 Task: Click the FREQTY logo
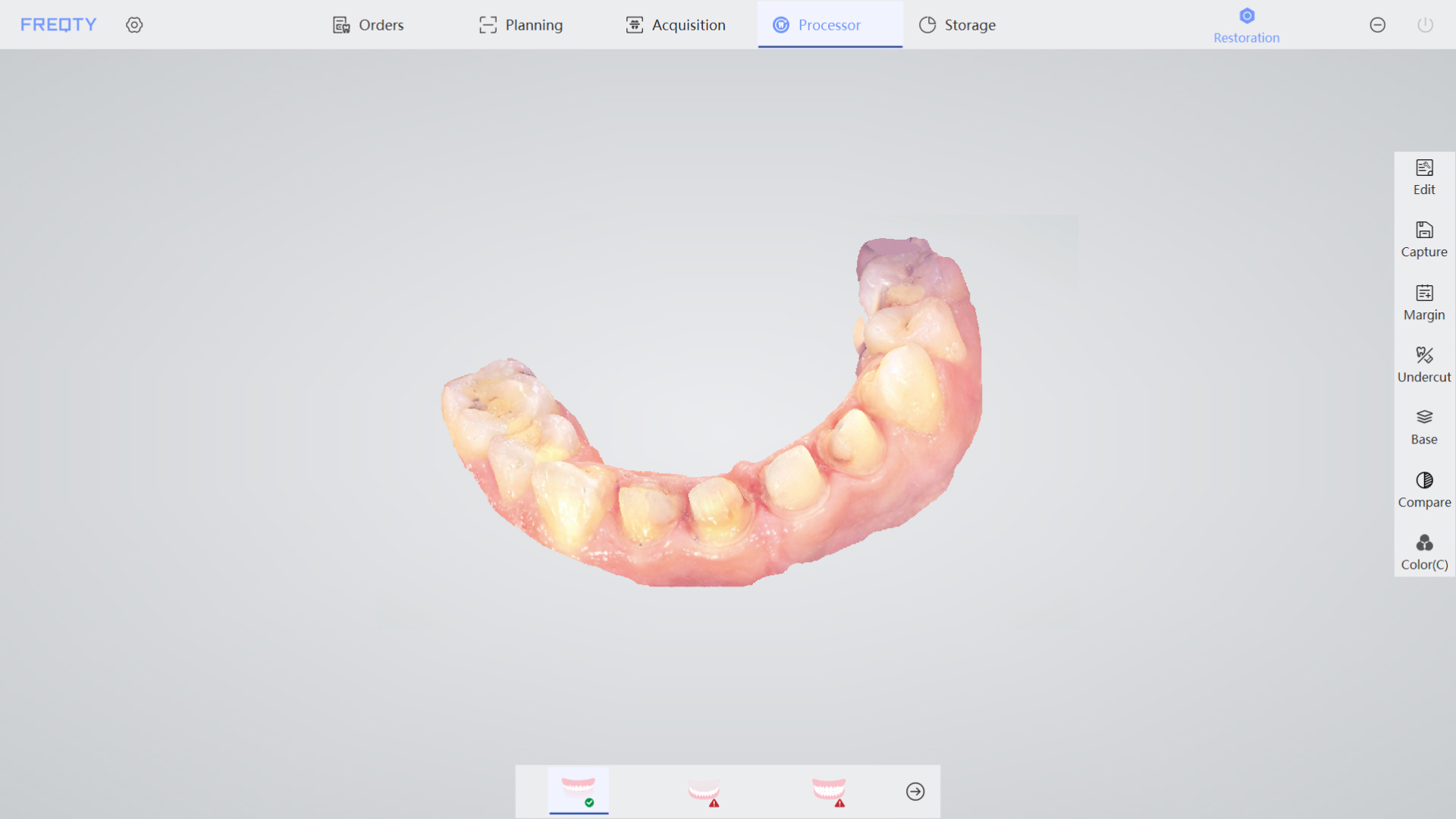pos(58,25)
